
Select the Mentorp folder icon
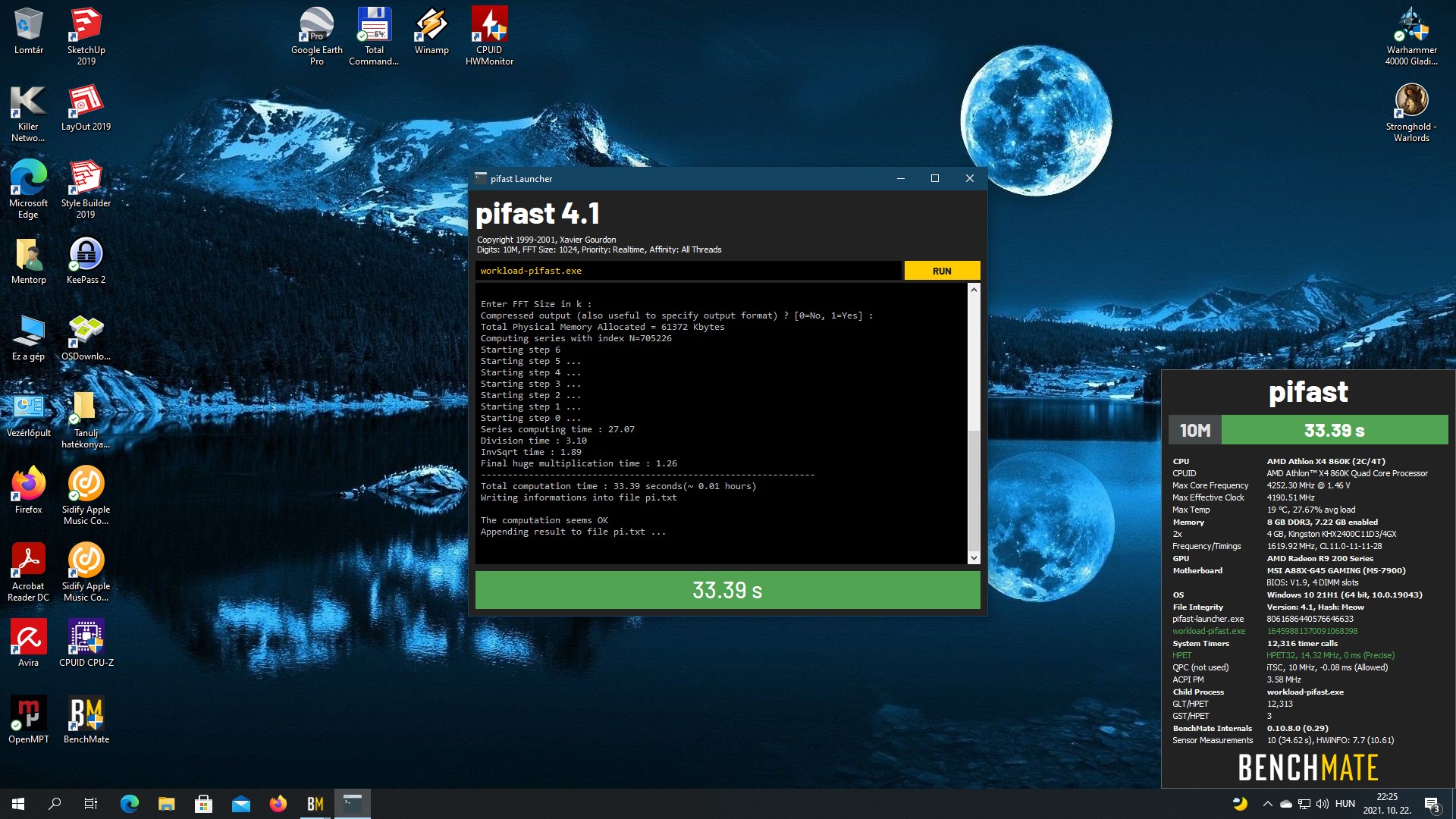(x=29, y=261)
